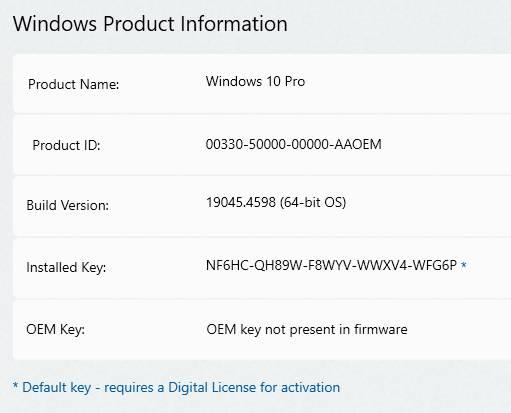The height and width of the screenshot is (413, 511).
Task: Click the asterisk starting the footnote
Action: [15, 386]
